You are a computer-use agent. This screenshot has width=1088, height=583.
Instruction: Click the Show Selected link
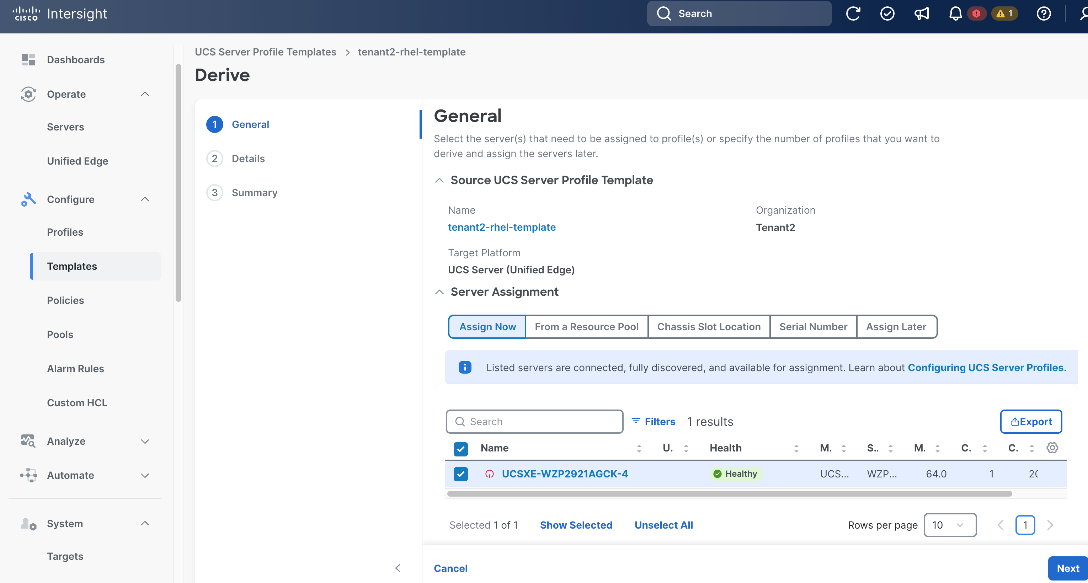click(576, 525)
